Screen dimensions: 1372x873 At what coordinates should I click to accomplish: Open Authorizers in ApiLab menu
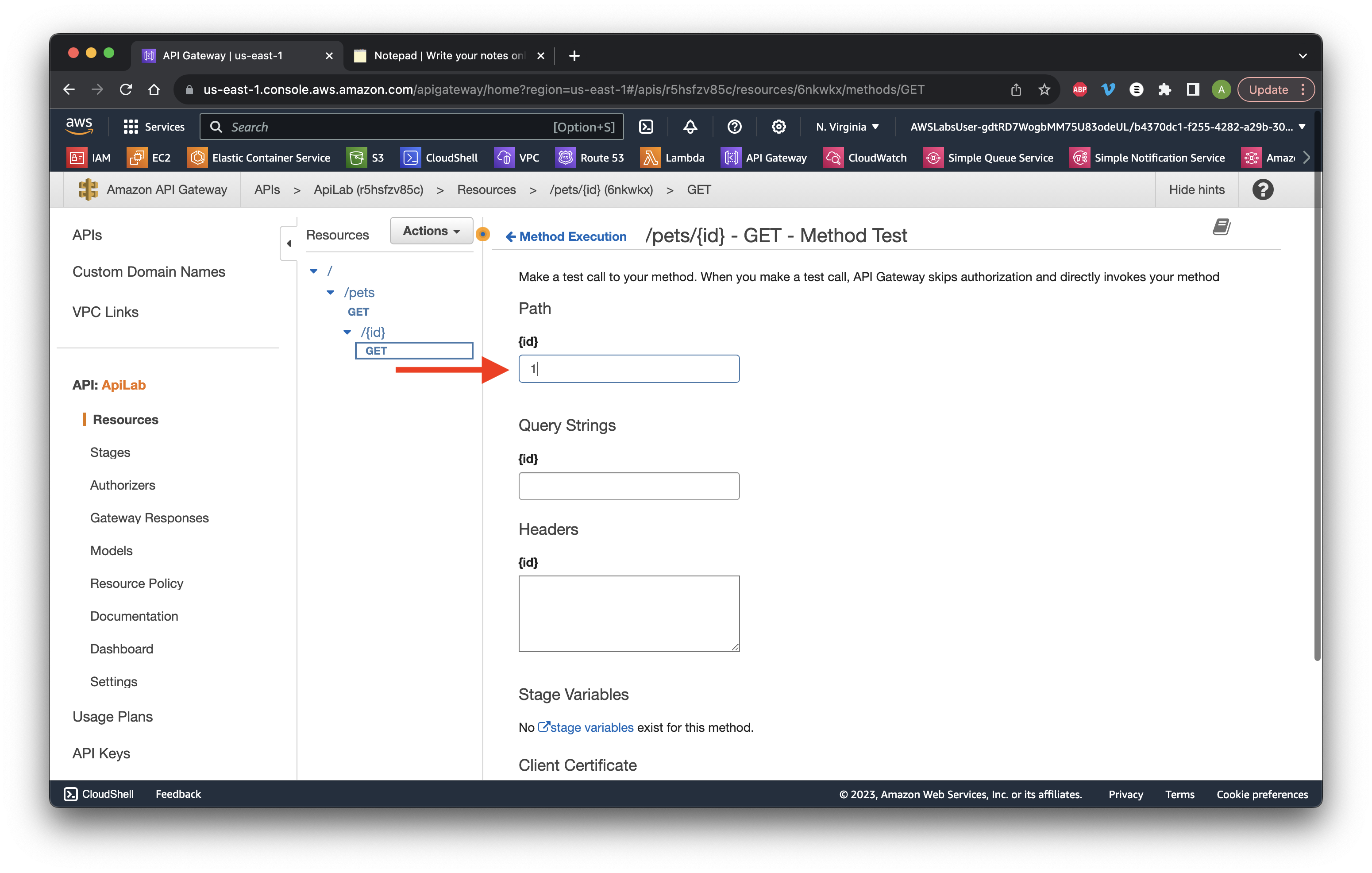coord(123,485)
